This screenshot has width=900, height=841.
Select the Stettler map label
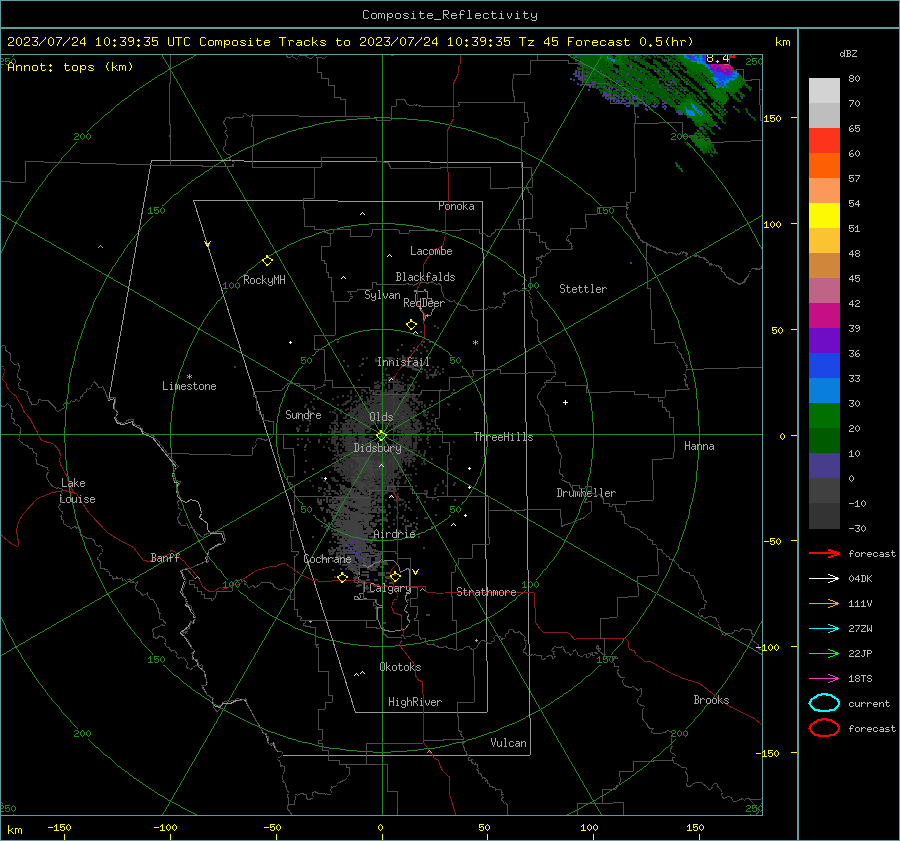(x=583, y=289)
